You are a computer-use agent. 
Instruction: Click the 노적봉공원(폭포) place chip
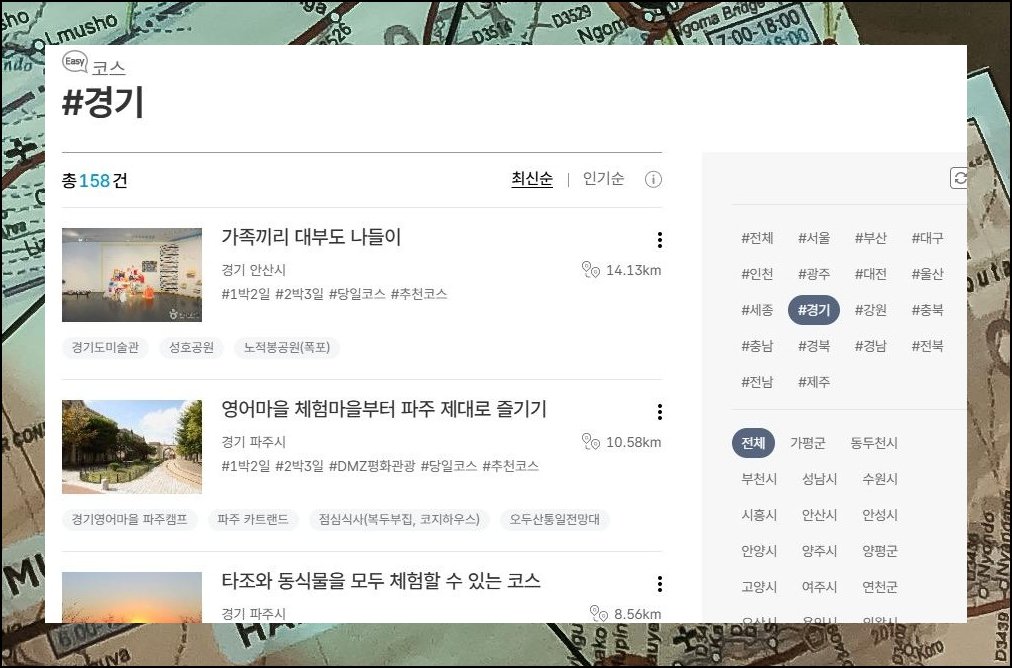point(287,348)
